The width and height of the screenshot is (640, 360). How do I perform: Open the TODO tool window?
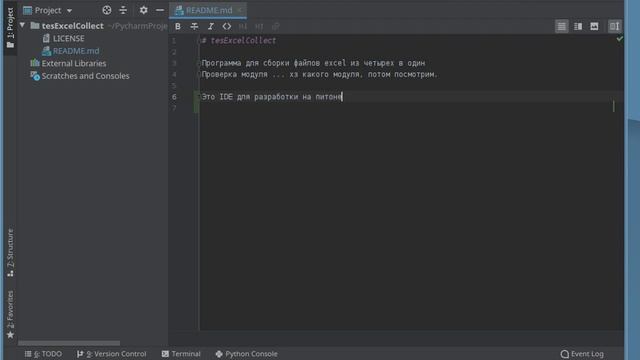click(x=43, y=354)
